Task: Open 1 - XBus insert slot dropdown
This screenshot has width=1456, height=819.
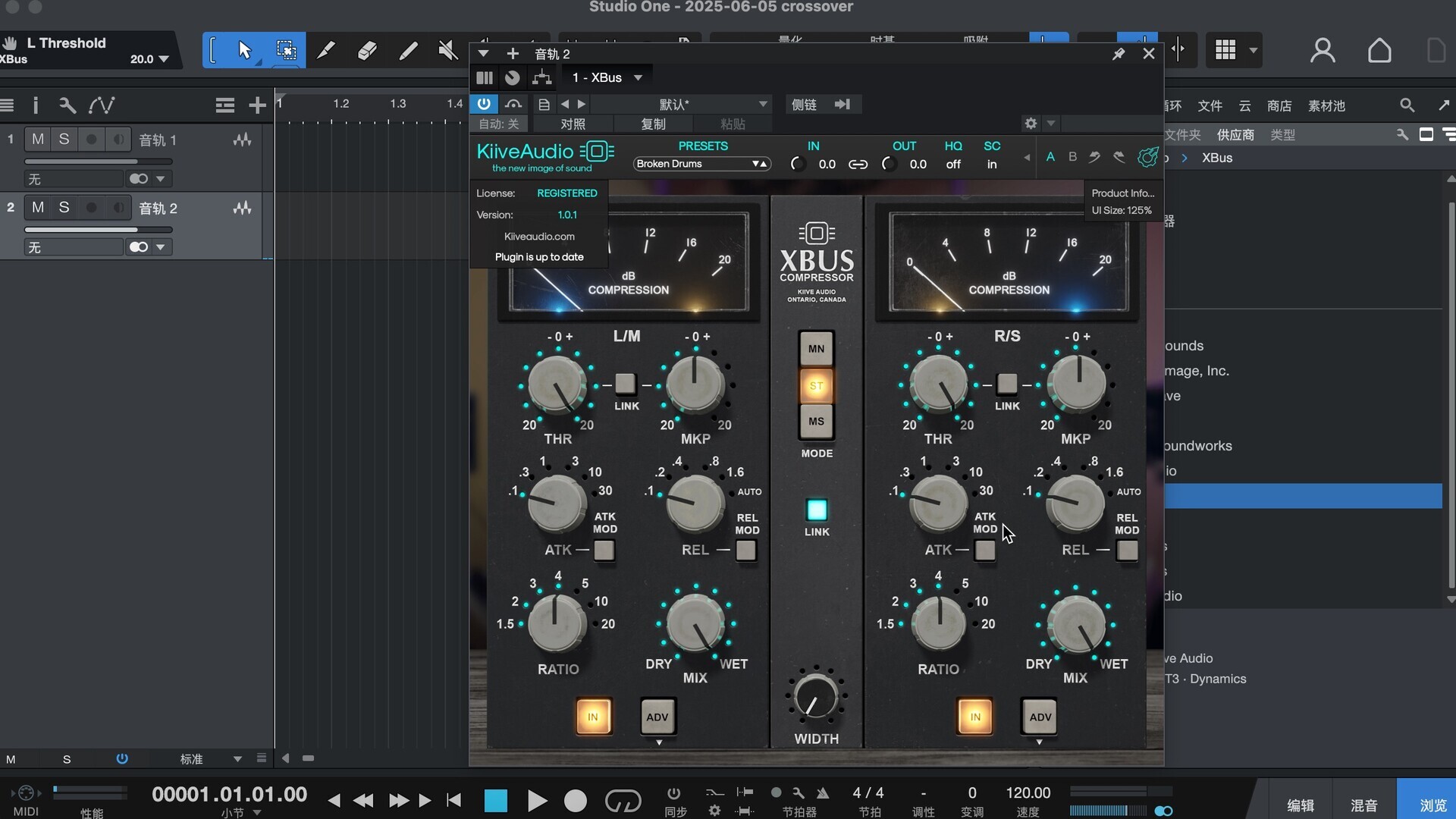Action: [x=607, y=77]
